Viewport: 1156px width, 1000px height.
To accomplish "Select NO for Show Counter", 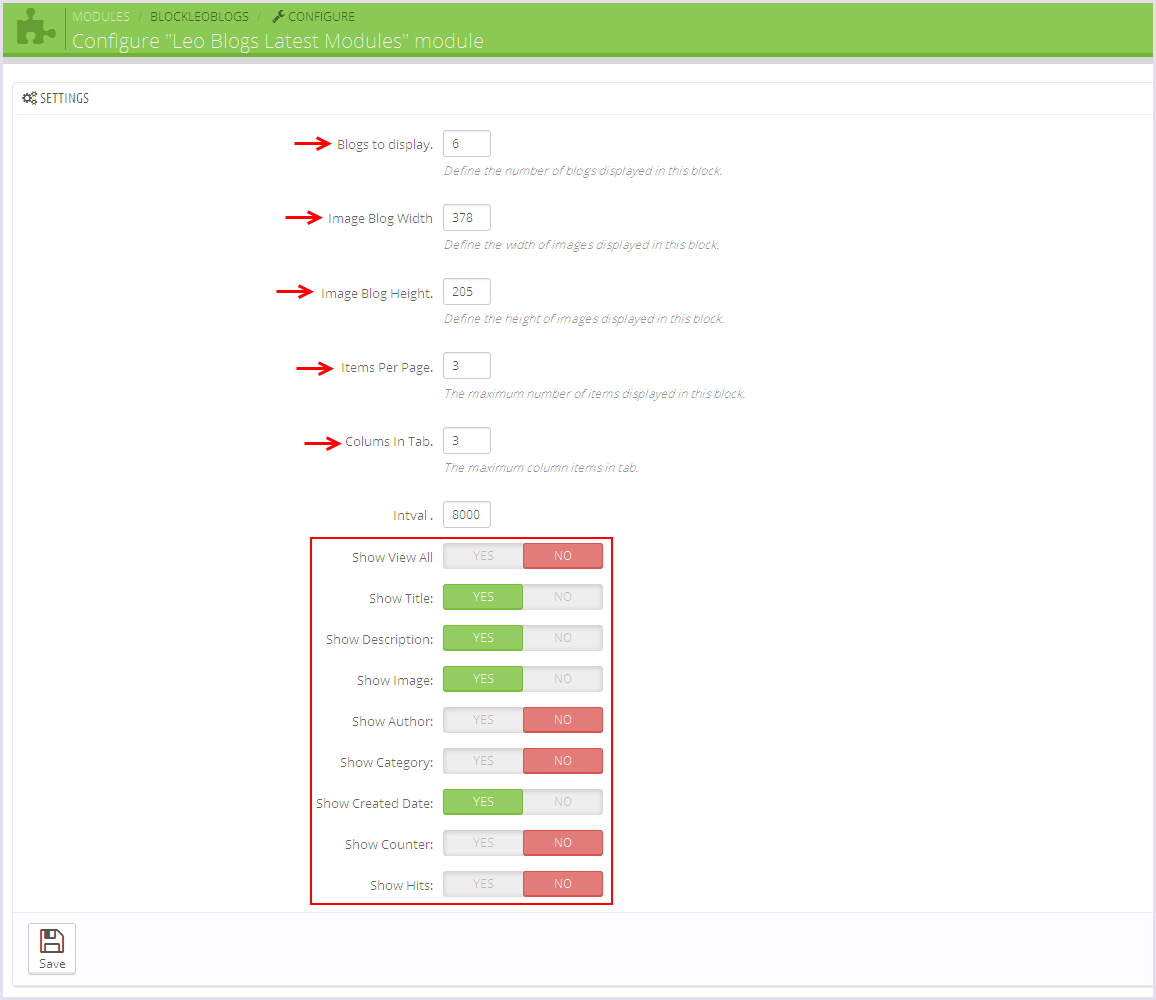I will click(x=563, y=843).
